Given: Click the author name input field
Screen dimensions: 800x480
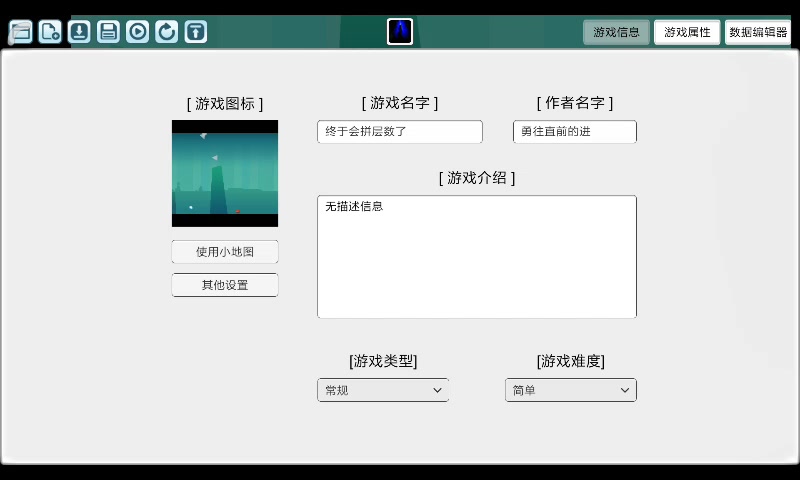Looking at the screenshot, I should pyautogui.click(x=575, y=132).
